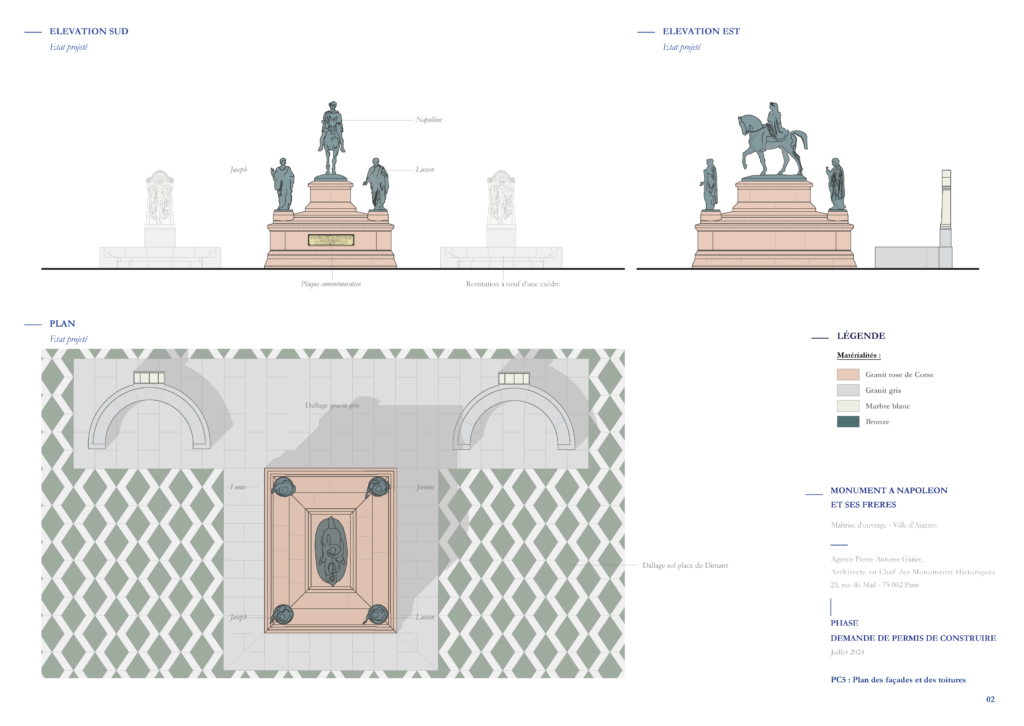Click the LÉGENDE heading
Screen dimensions: 1024x726
coord(860,336)
